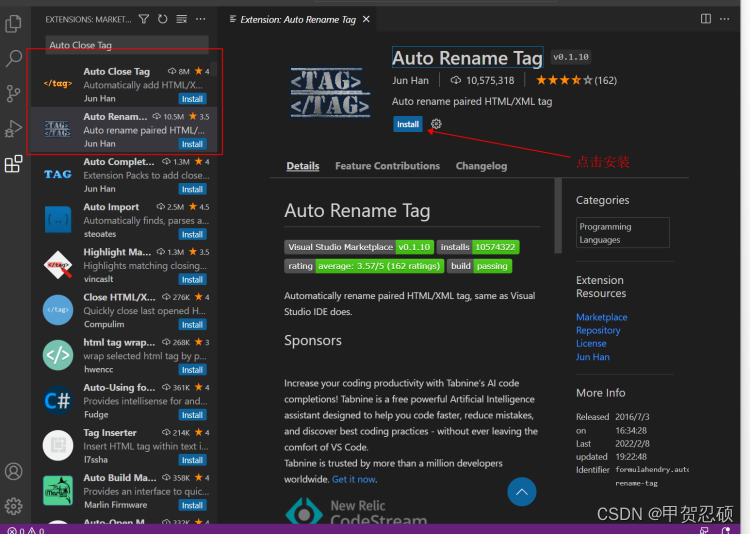Open the manage gear next to Install

tap(436, 124)
